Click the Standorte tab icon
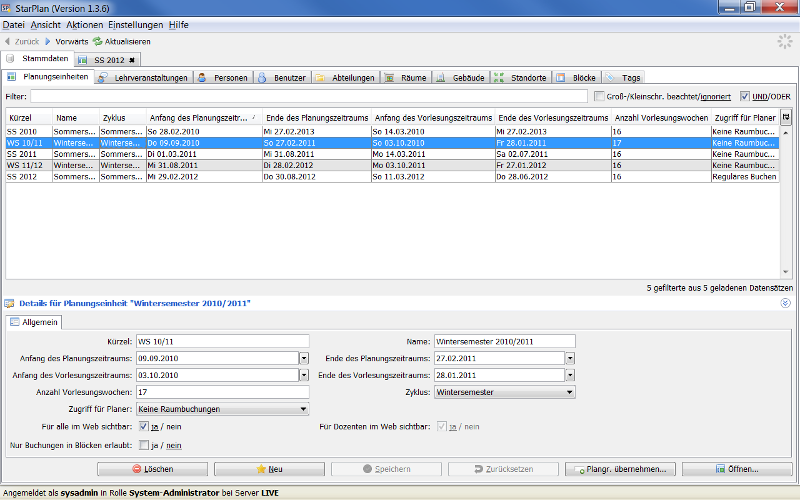800x500 pixels. pyautogui.click(x=499, y=78)
